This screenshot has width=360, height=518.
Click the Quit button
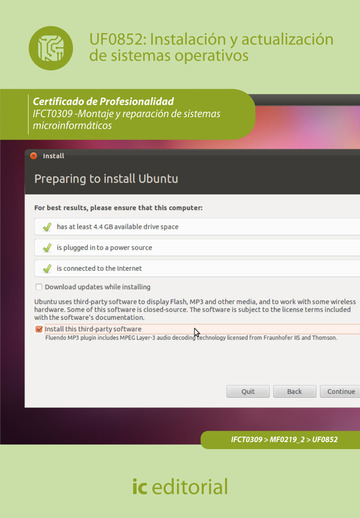[x=248, y=391]
